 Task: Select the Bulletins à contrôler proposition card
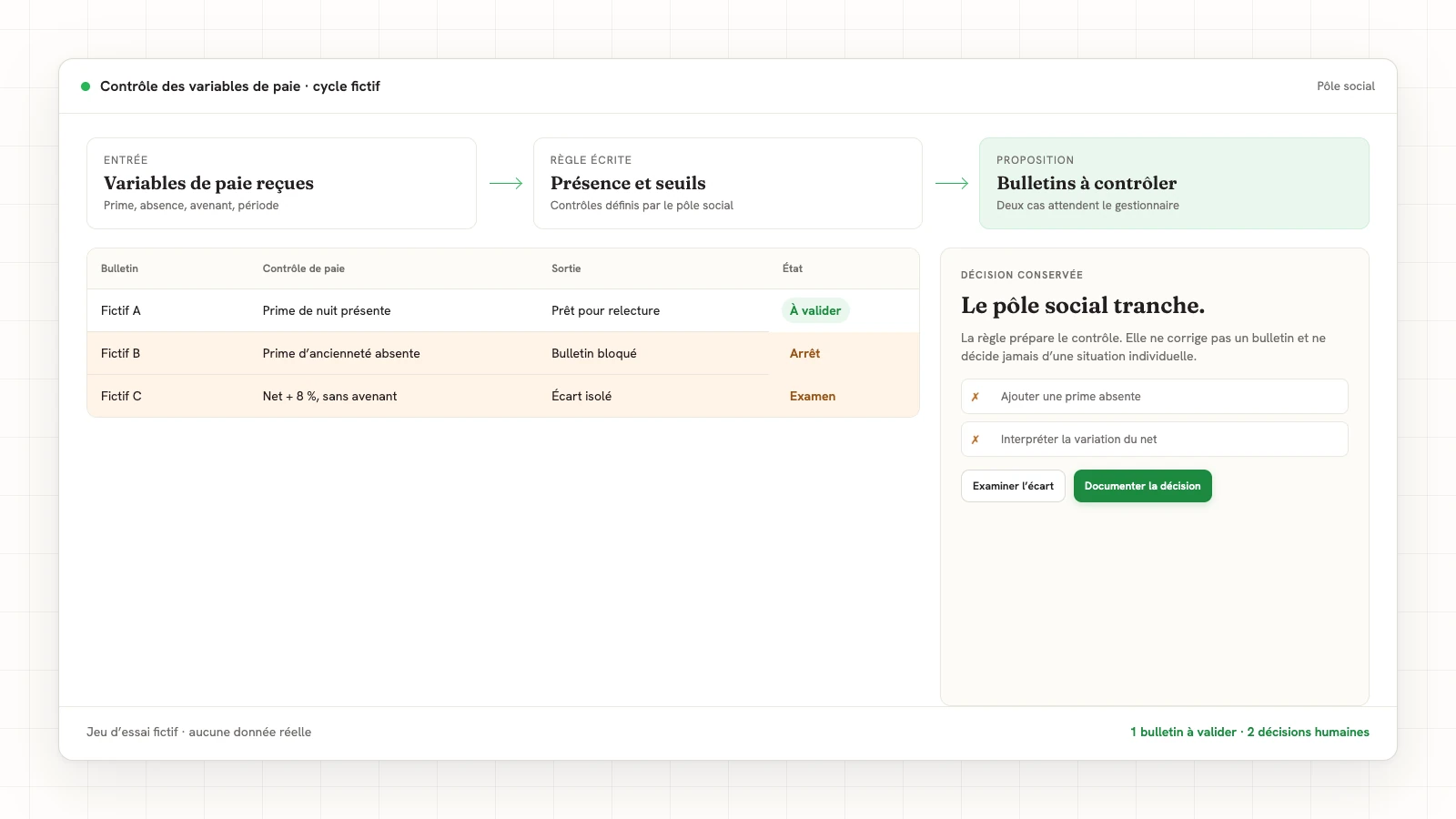[x=1174, y=183]
